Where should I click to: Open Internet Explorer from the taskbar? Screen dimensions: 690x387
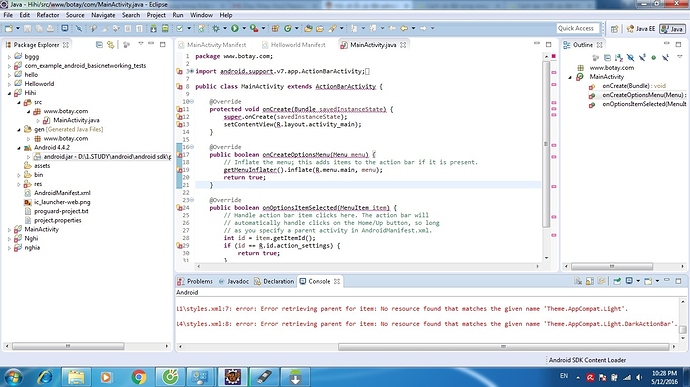click(44, 377)
